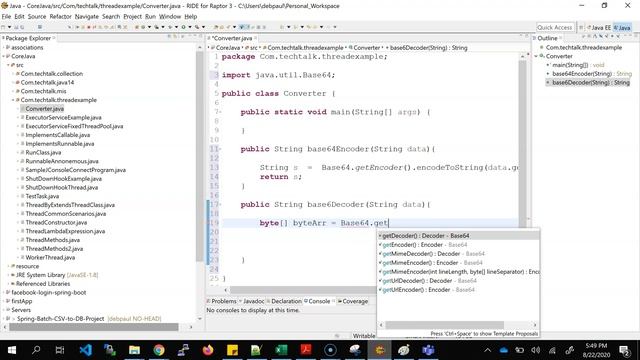The height and width of the screenshot is (360, 640).
Task: Click the editor horizontal scrollbar
Action: tap(302, 290)
